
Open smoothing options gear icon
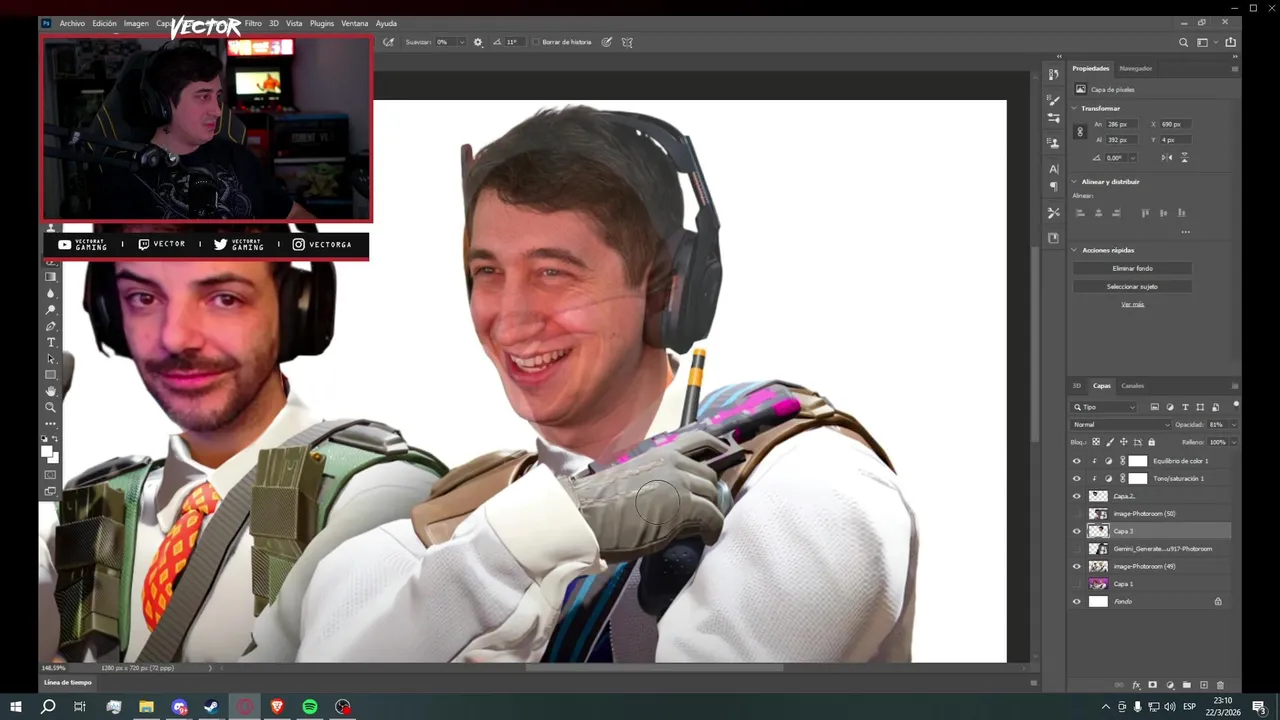(478, 42)
